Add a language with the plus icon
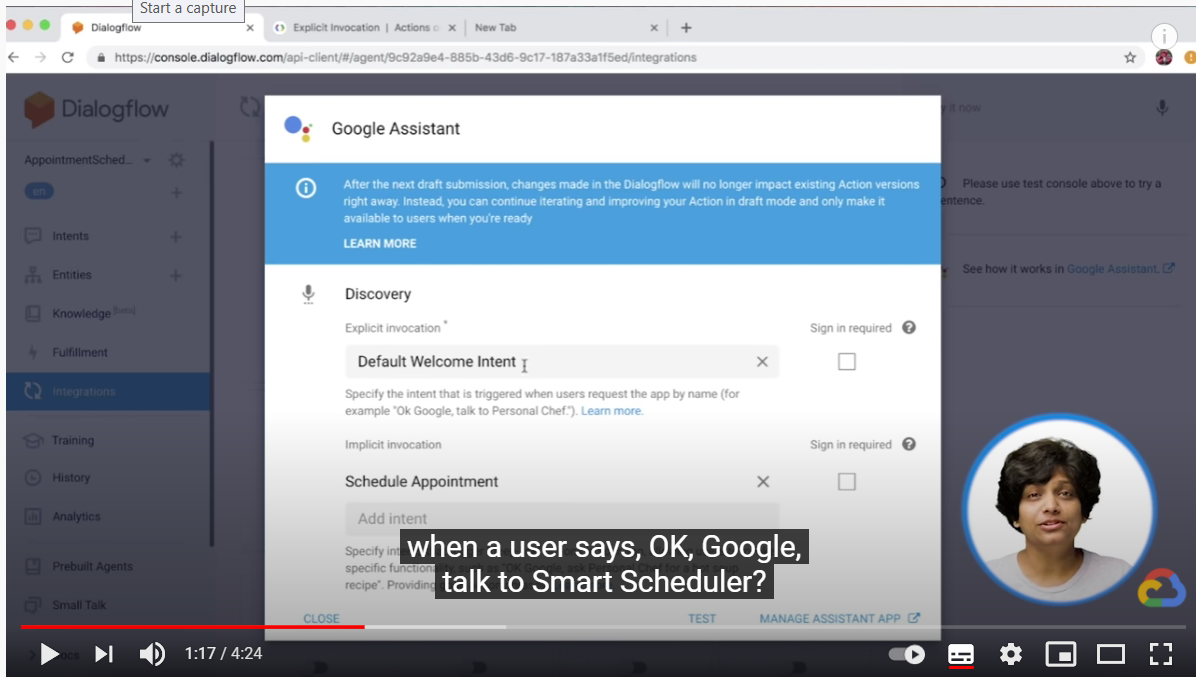Viewport: 1196px width, 677px height. coord(176,192)
